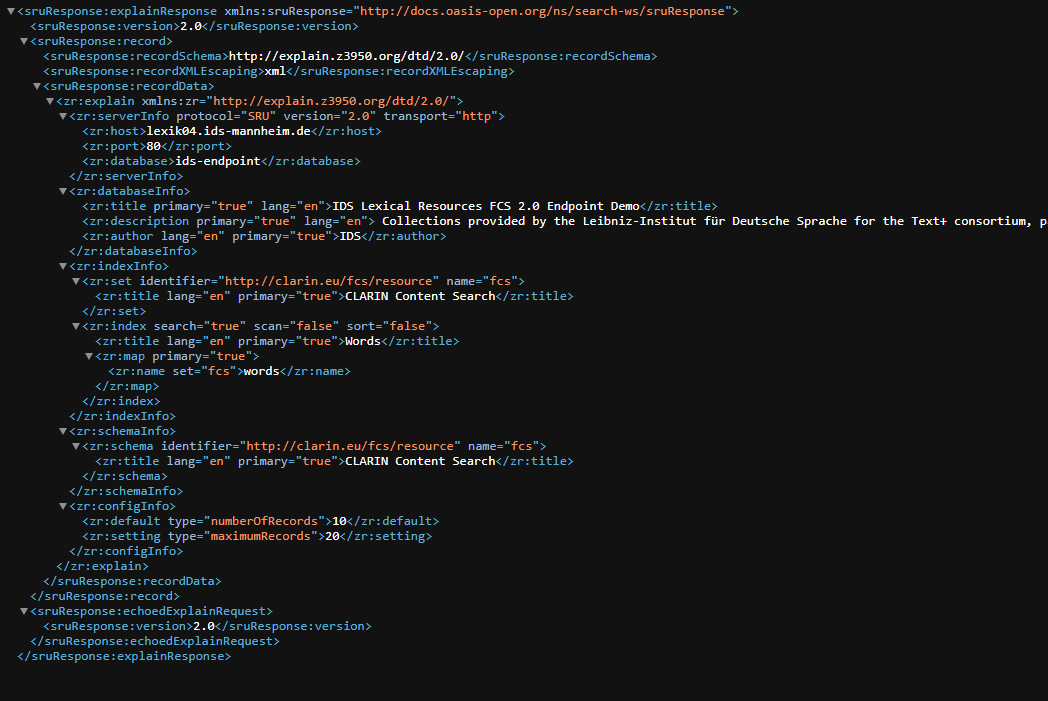Collapse the zr:indexInfo node
1048x701 pixels.
pos(63,266)
